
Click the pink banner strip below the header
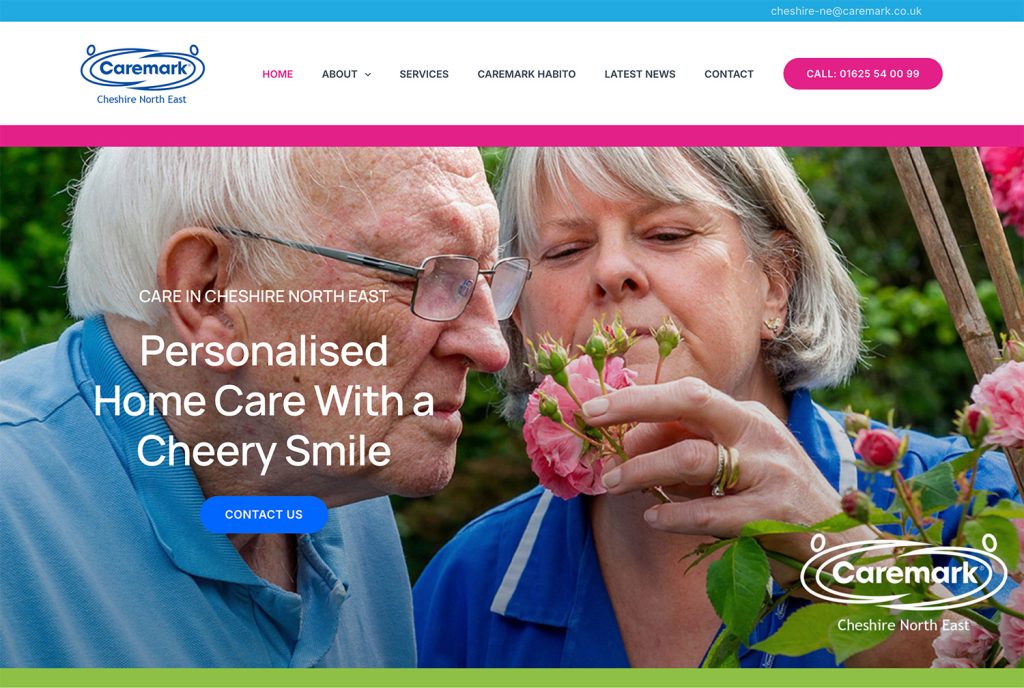tap(512, 136)
